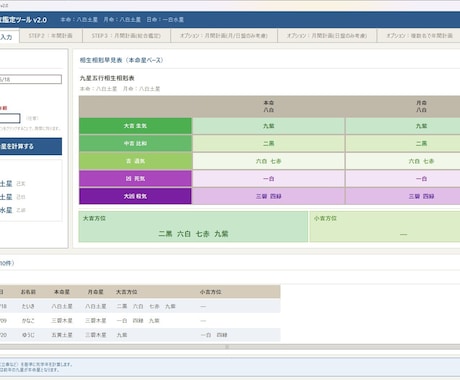
Task: Switch to オプション 月間計画(日盤のみ考慮) tab
Action: click(327, 36)
